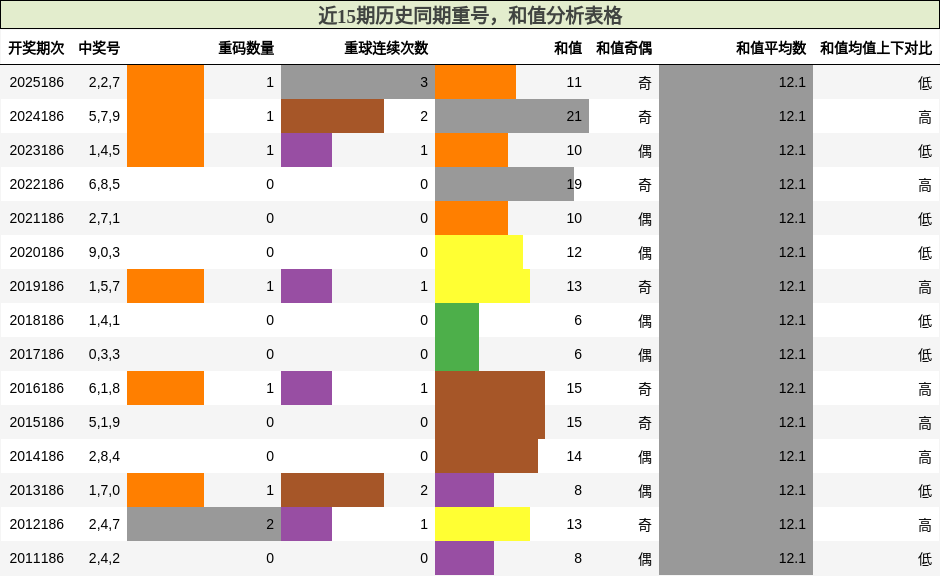Click the 低 comparison cell in row 2025186
940x576 pixels.
coord(925,83)
